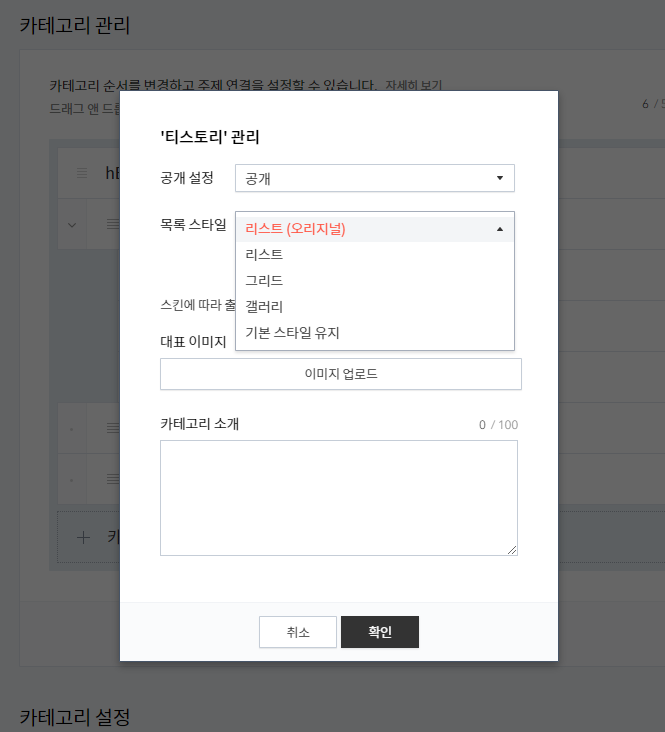This screenshot has width=665, height=732.
Task: Click the plus icon to add category
Action: [x=83, y=538]
